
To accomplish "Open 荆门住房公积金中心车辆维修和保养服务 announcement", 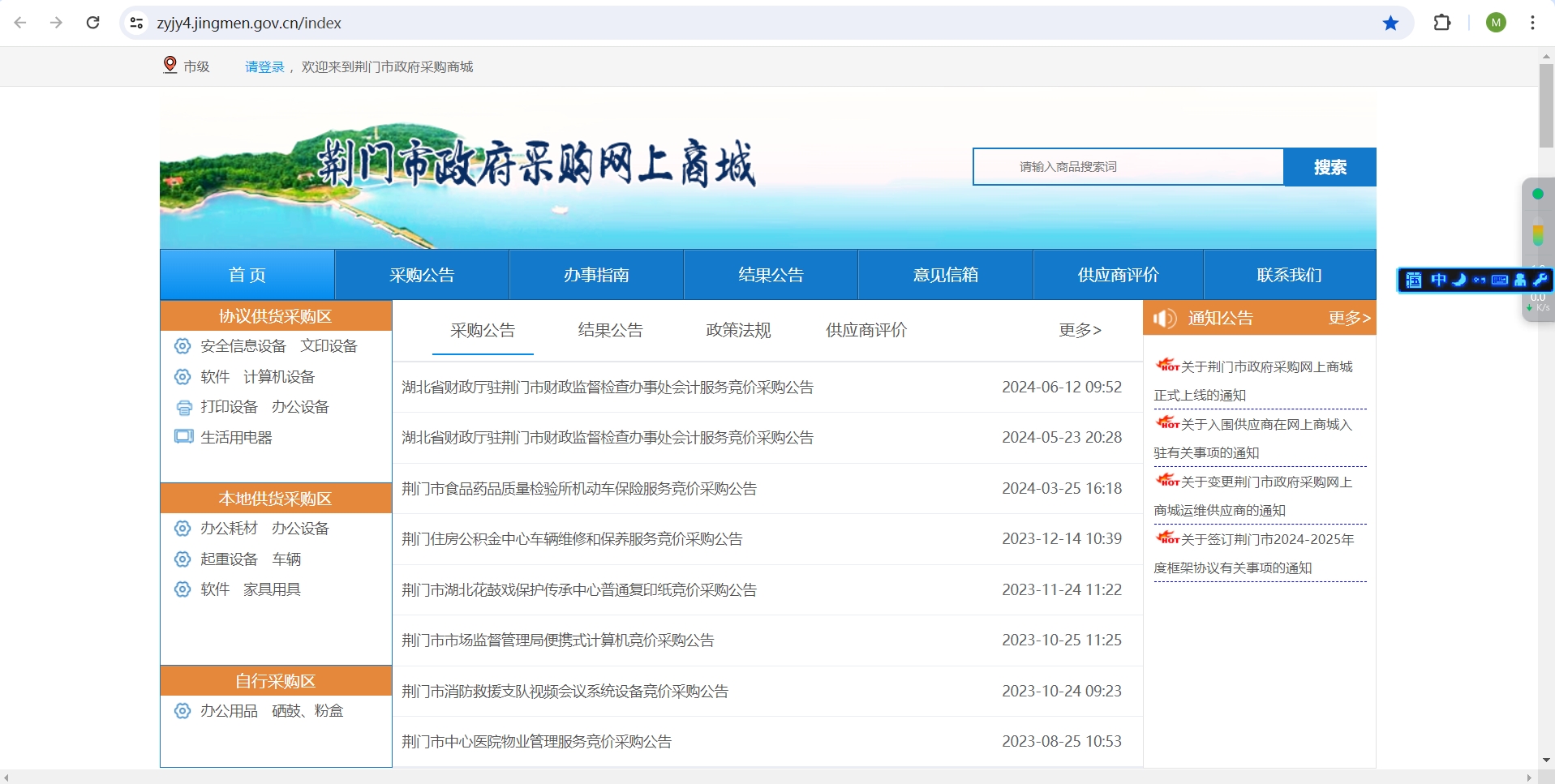I will pyautogui.click(x=572, y=539).
